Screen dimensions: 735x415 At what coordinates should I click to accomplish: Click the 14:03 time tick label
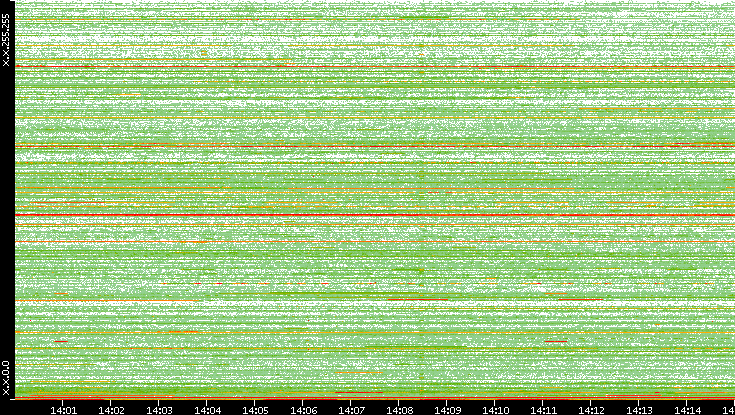click(159, 410)
